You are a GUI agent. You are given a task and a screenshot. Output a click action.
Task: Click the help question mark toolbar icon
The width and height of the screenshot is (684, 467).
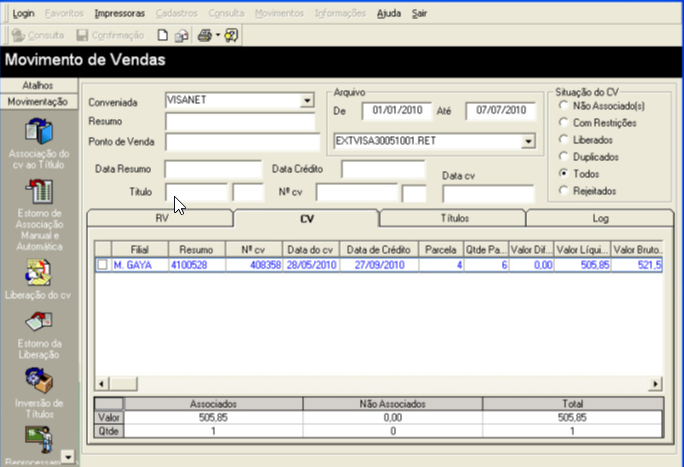click(x=231, y=35)
